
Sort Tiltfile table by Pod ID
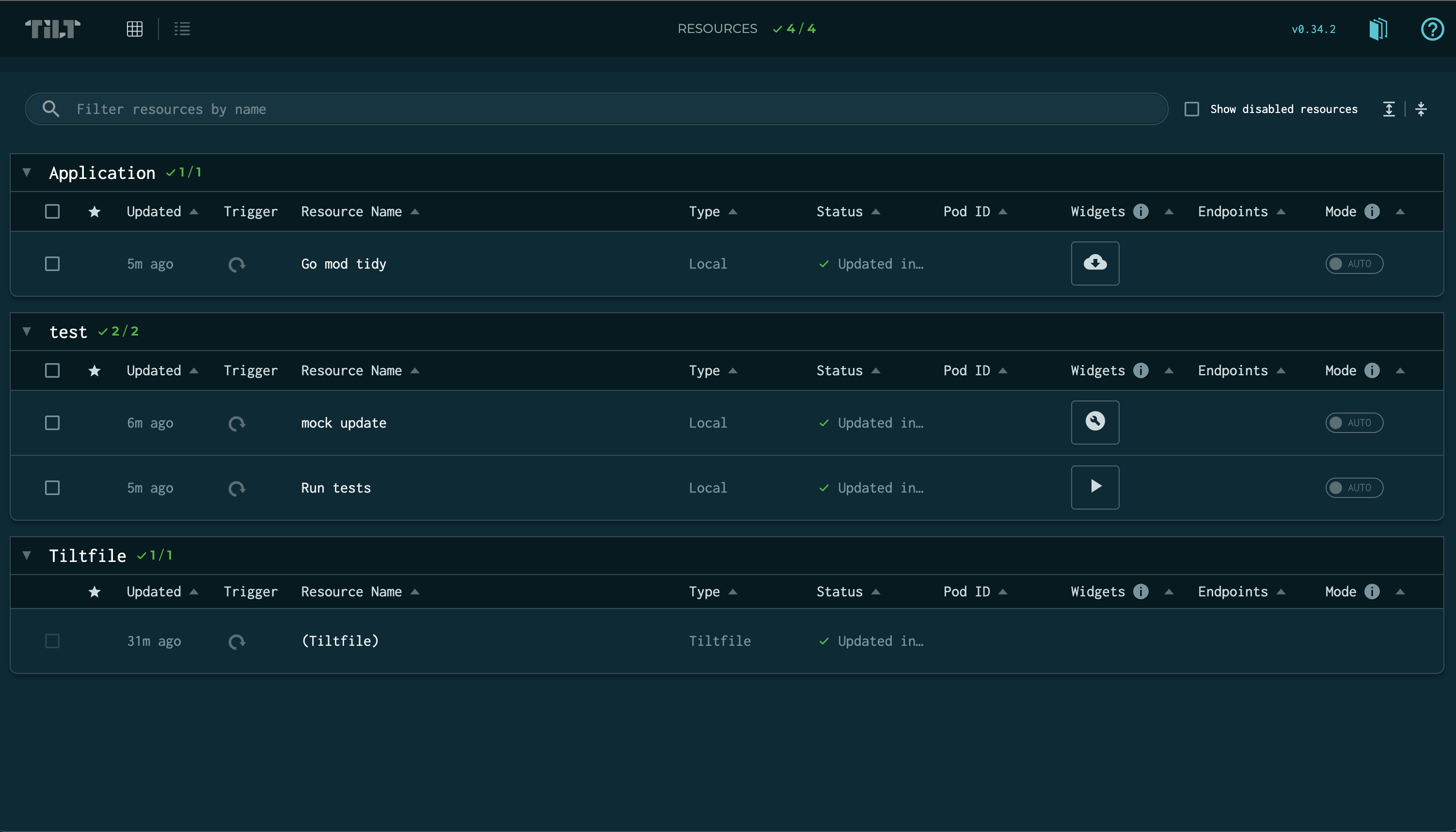975,592
